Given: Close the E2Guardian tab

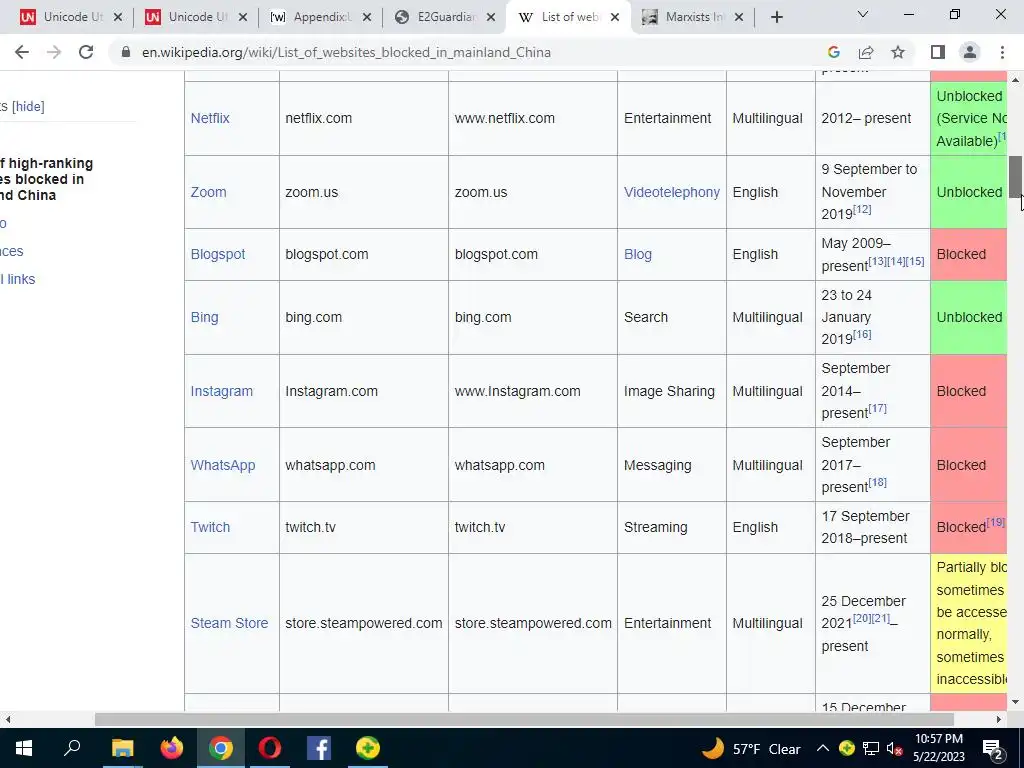Looking at the screenshot, I should point(491,18).
